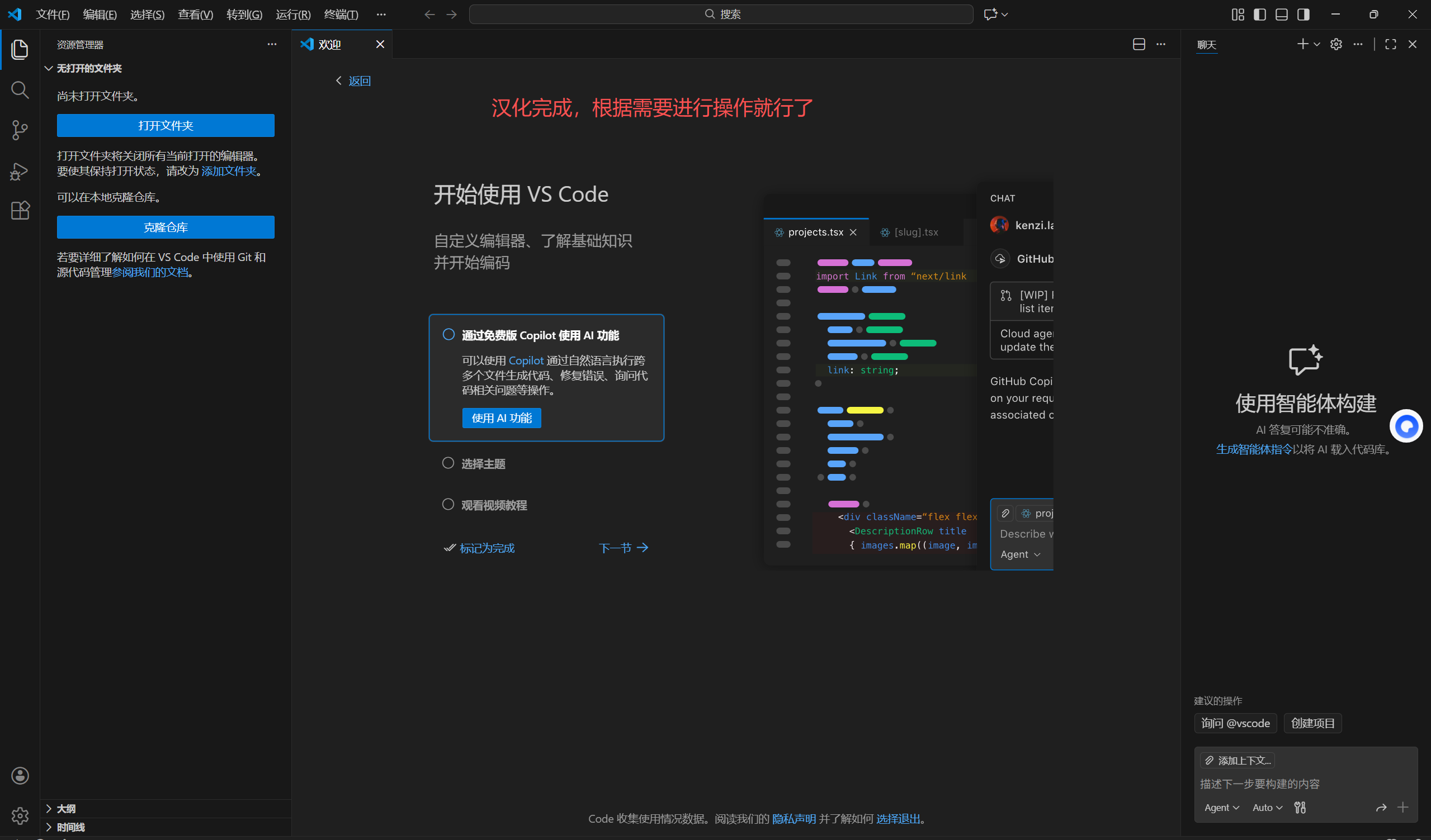Open the menu bar overflow ellipsis
This screenshot has width=1431, height=840.
(381, 14)
